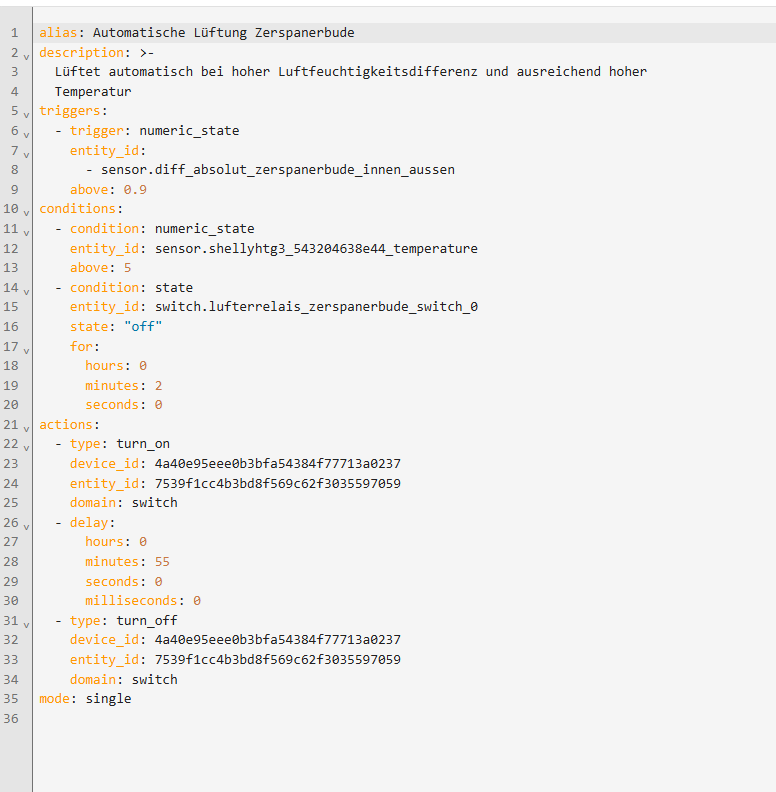Click the delay 'minutes: 55' value
This screenshot has width=776, height=792.
click(162, 562)
